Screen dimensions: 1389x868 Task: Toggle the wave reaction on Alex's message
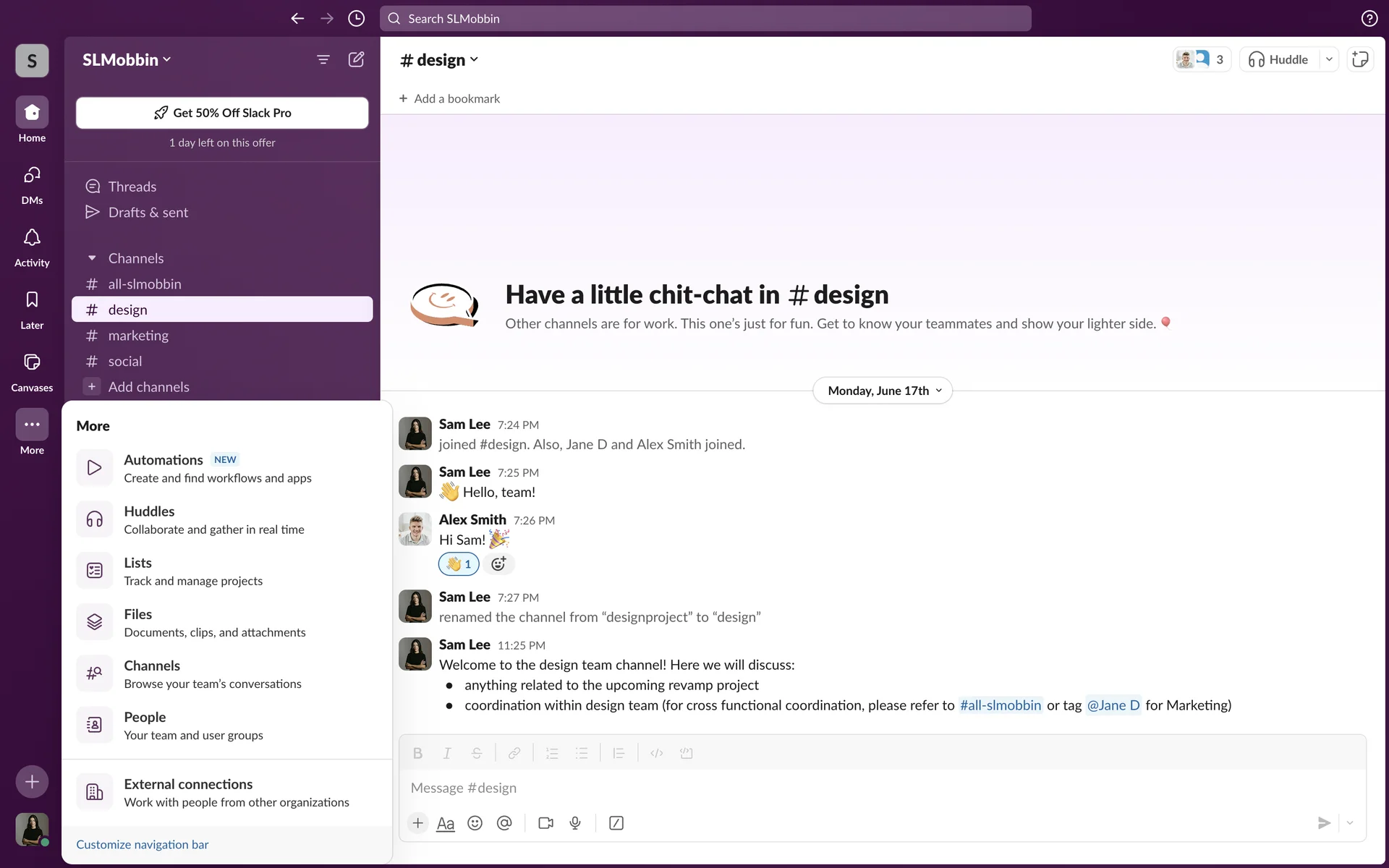click(459, 564)
